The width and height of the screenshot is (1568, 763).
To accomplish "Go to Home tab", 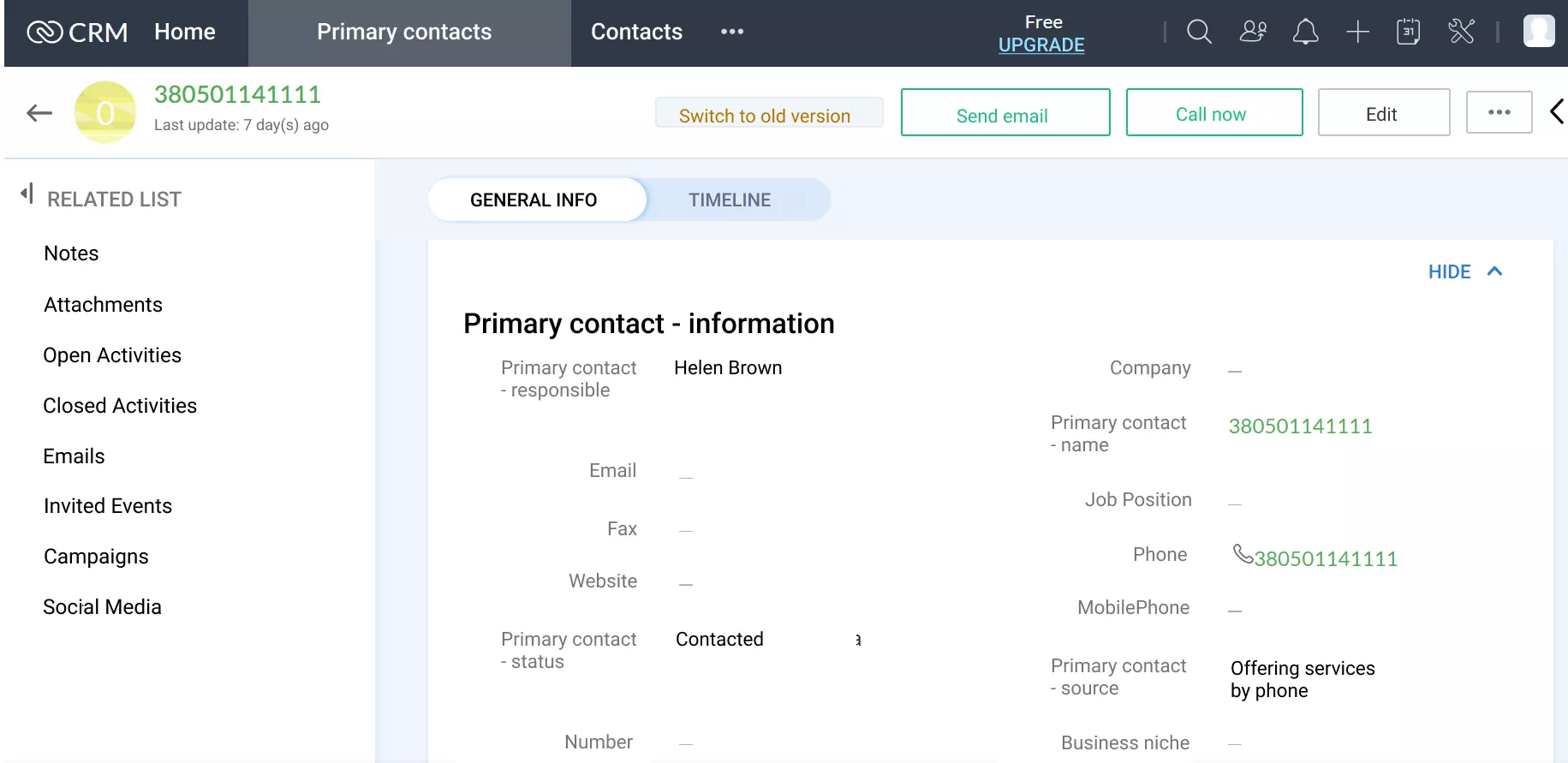I will (x=185, y=32).
